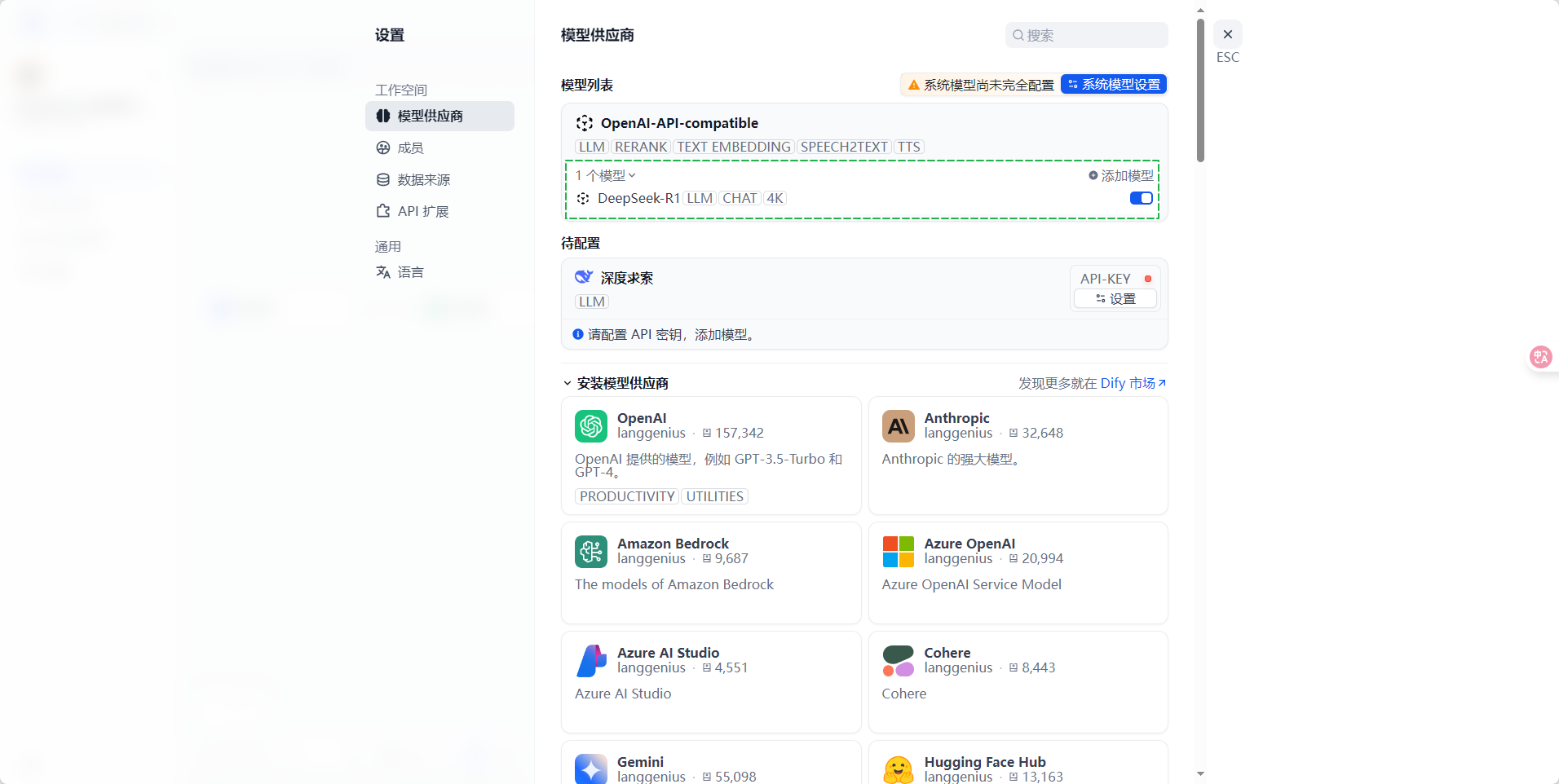This screenshot has height=784, width=1559.
Task: Click the Hugging Face Hub emoji logo
Action: click(x=899, y=769)
